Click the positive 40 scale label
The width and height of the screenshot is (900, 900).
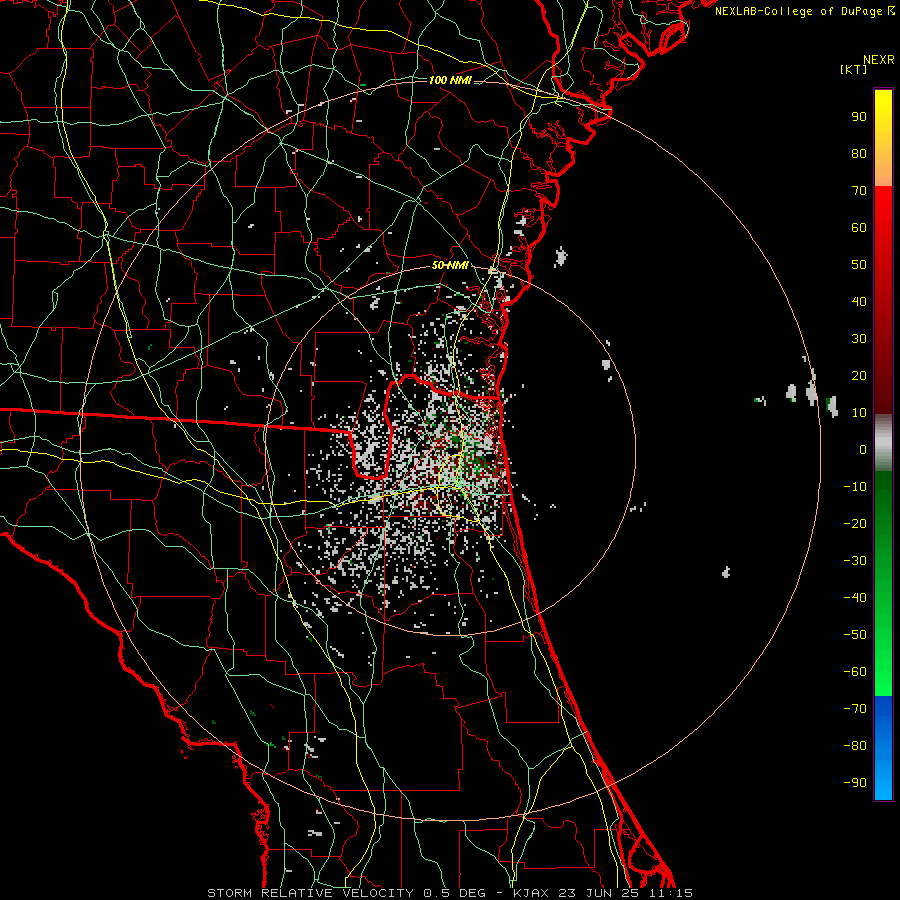[x=859, y=302]
